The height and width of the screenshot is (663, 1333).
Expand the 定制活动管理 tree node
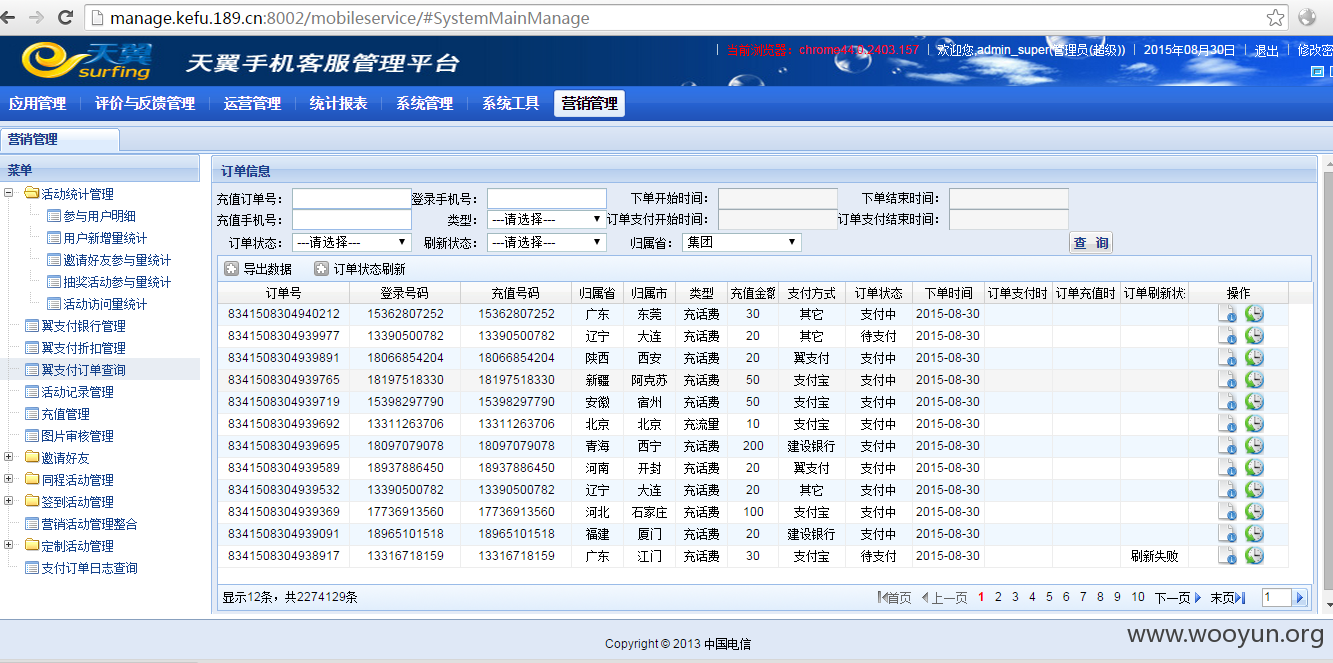(9, 546)
